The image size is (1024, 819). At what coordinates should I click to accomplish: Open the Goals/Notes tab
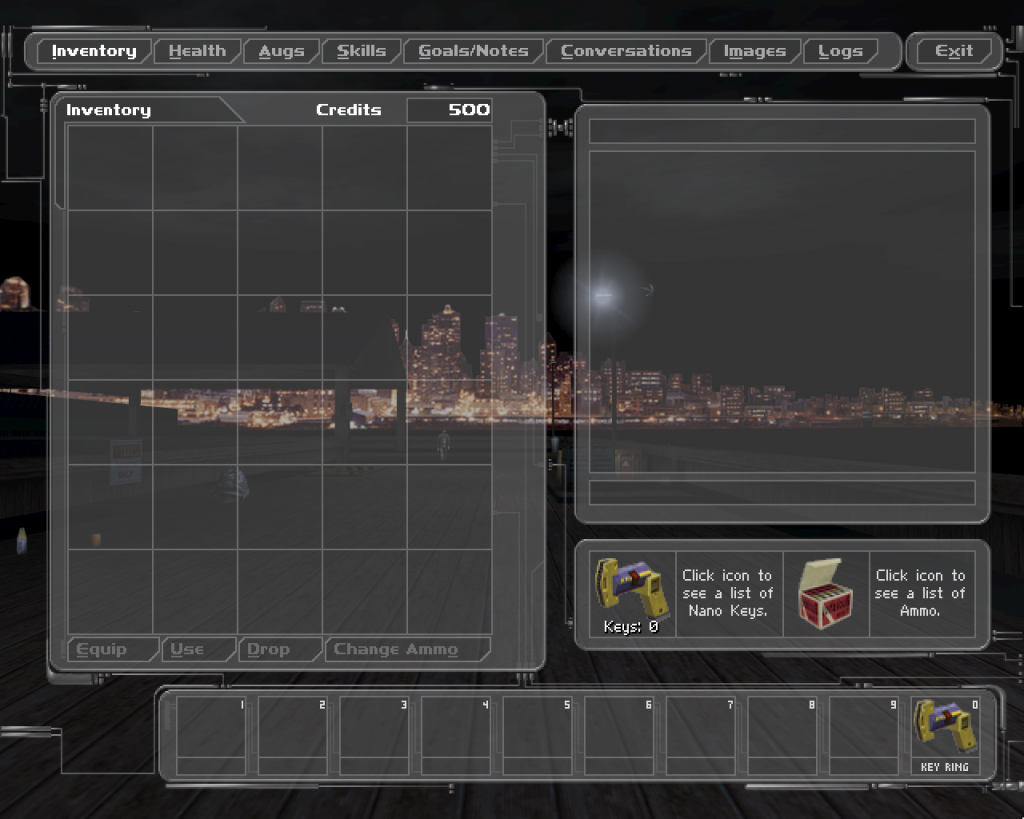473,51
